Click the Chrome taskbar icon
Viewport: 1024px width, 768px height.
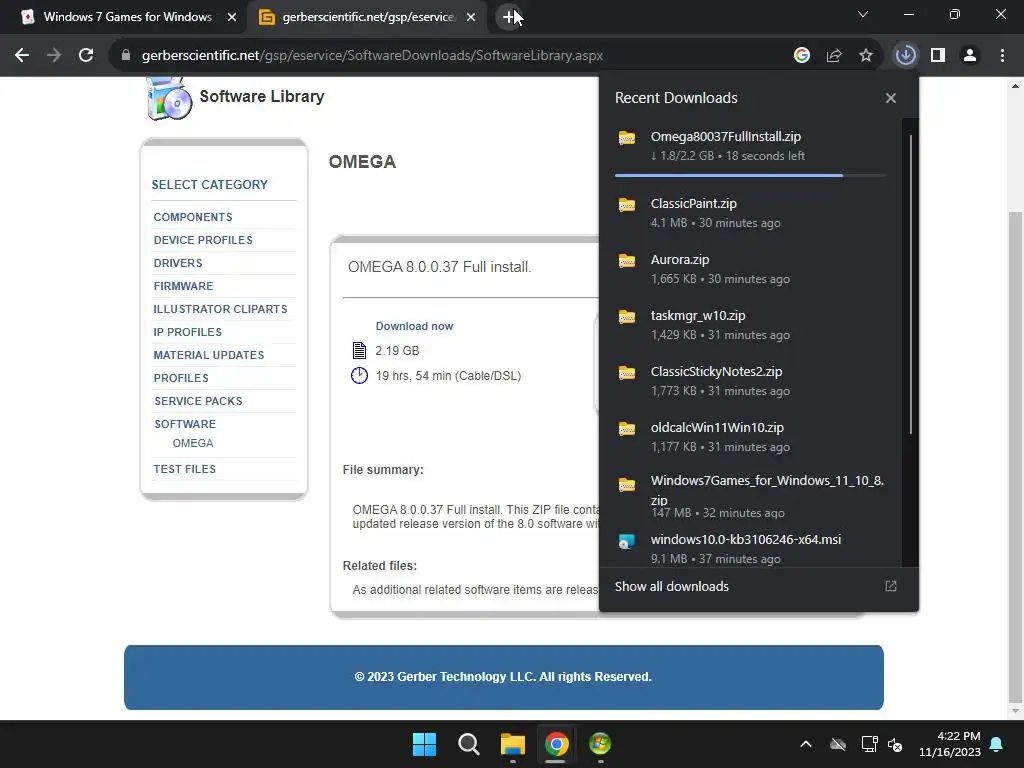[x=556, y=744]
